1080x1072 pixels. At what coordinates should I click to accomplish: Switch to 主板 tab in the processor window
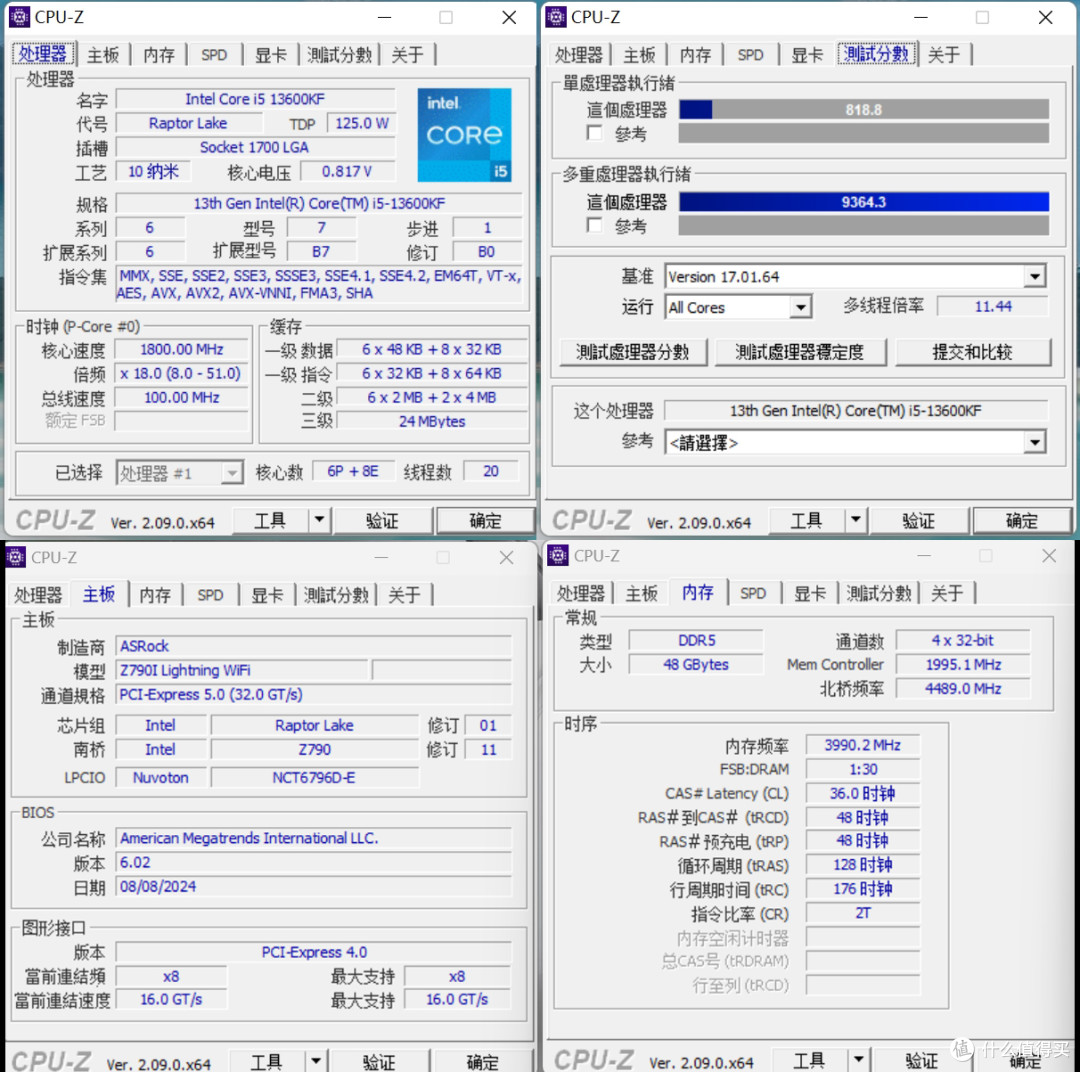[x=103, y=55]
